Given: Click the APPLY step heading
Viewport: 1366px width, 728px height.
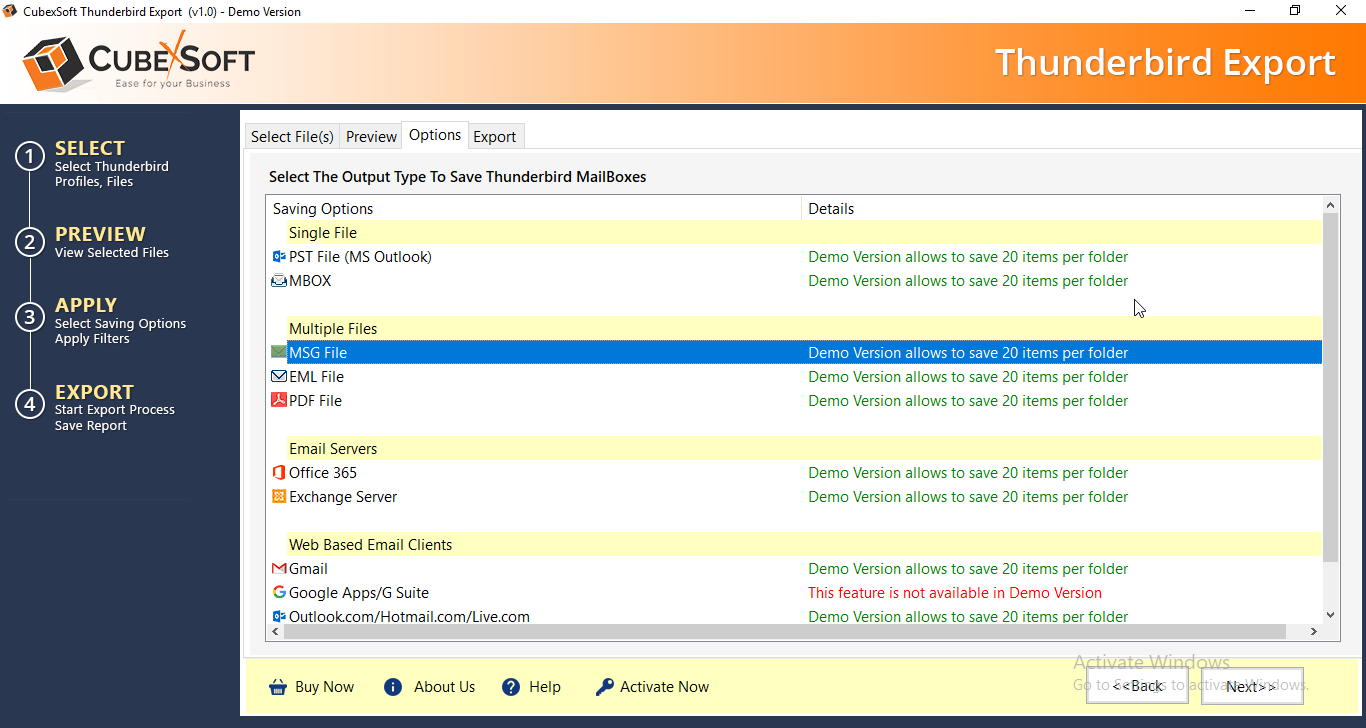Looking at the screenshot, I should tap(86, 305).
